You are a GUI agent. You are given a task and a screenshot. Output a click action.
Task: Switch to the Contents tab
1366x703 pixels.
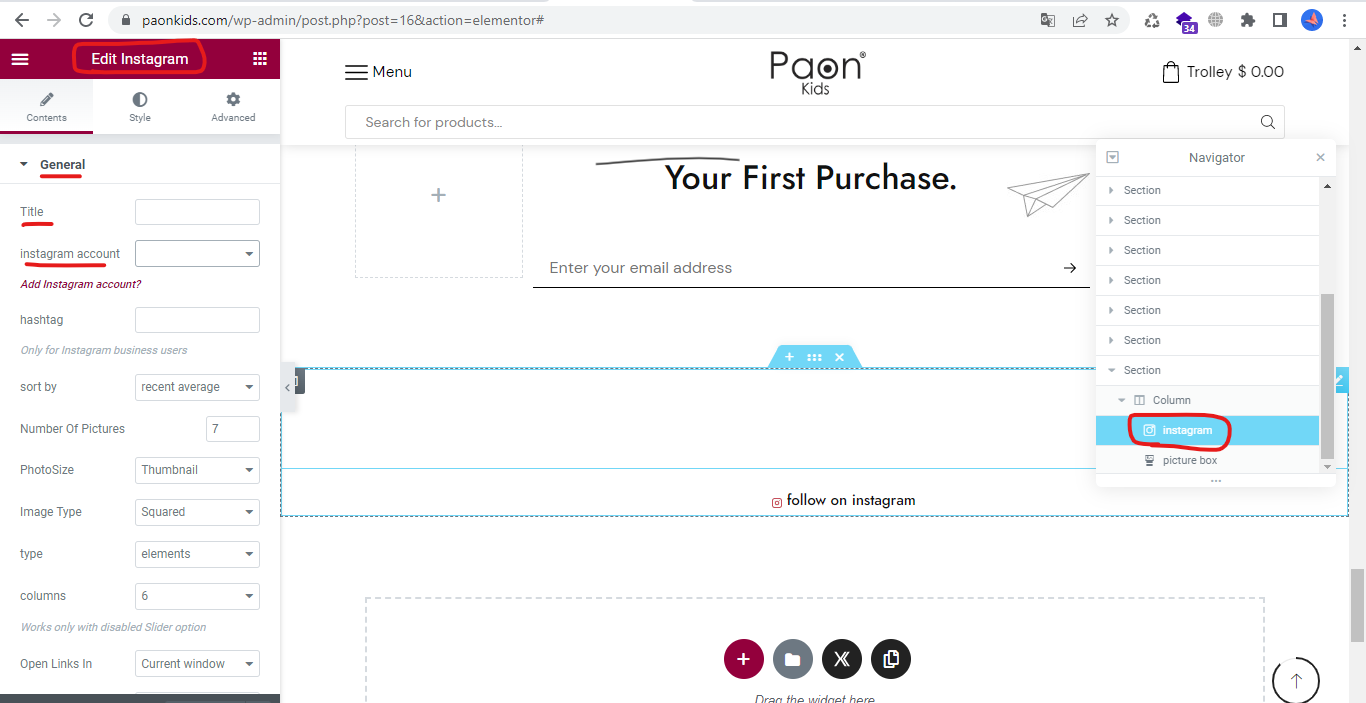point(47,107)
